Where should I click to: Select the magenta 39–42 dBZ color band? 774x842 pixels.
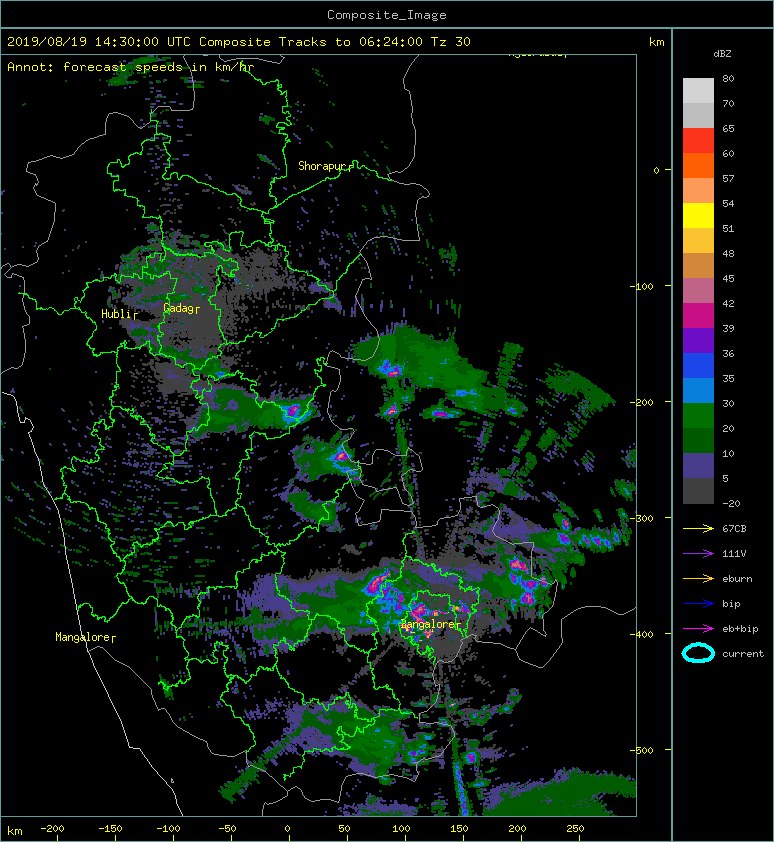pos(698,315)
